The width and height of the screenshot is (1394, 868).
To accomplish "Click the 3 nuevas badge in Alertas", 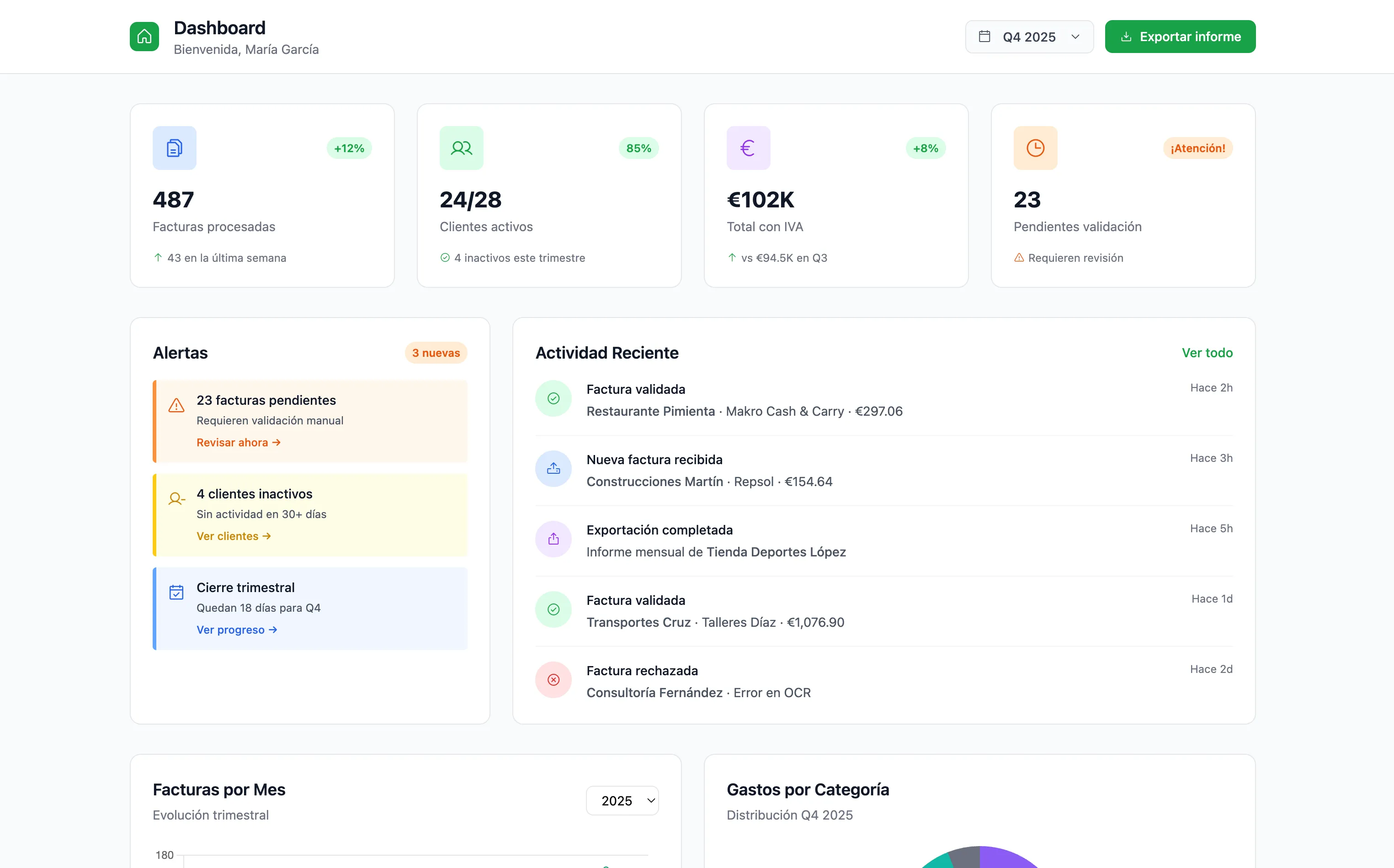I will click(436, 353).
